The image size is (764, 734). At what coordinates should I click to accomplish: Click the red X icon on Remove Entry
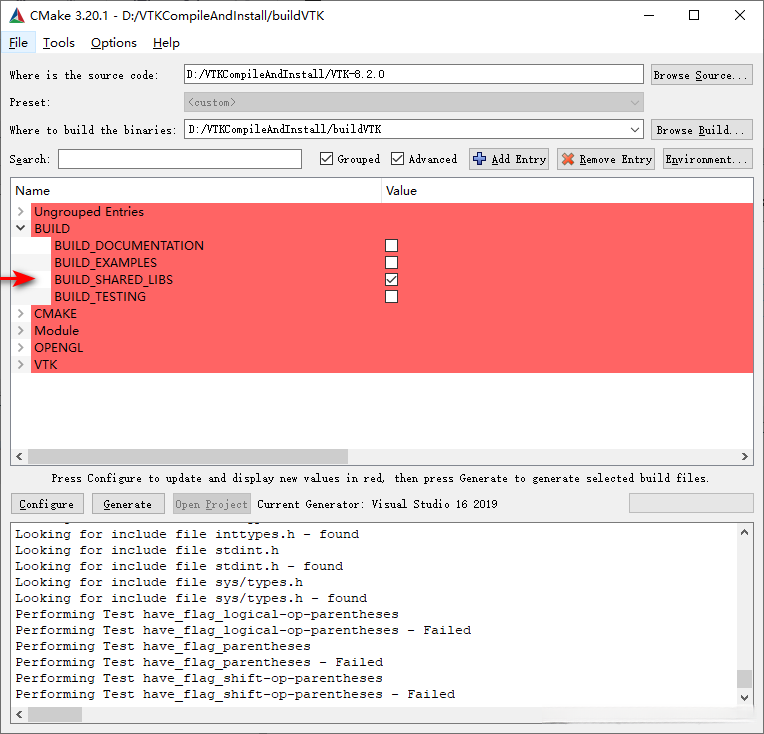click(568, 159)
